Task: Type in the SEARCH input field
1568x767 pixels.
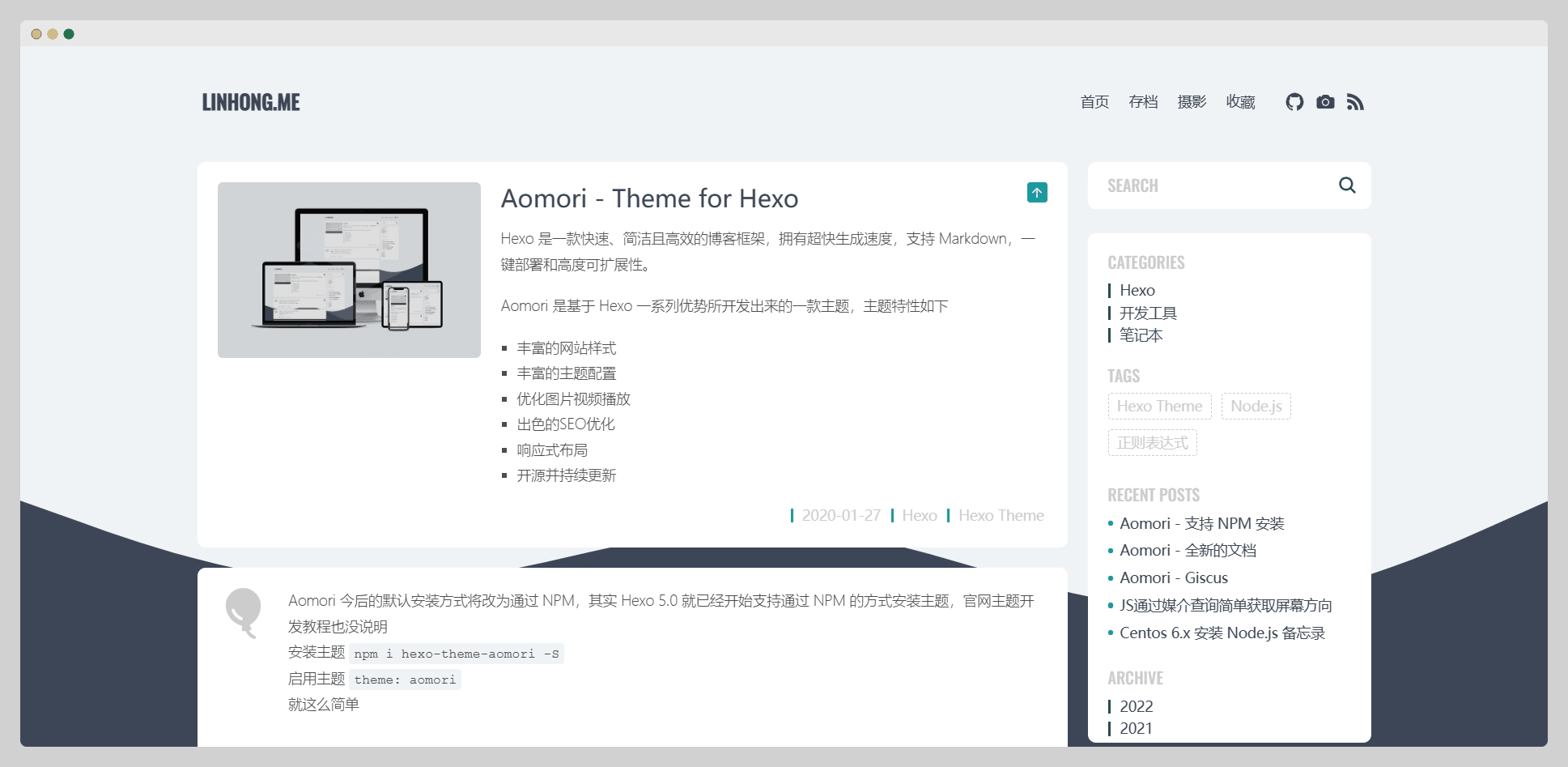Action: [x=1214, y=185]
